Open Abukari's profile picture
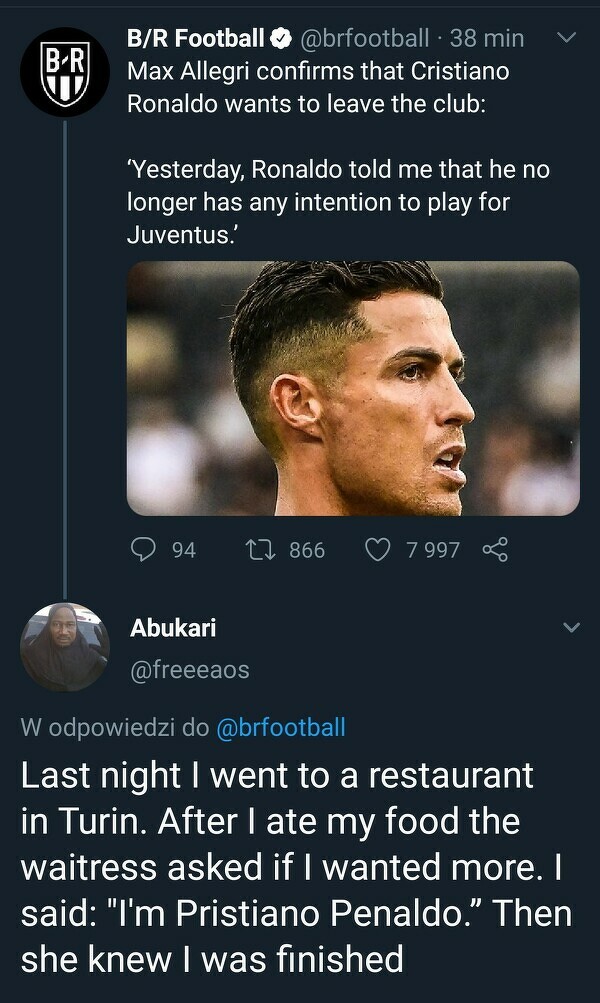The width and height of the screenshot is (600, 1003). (64, 647)
